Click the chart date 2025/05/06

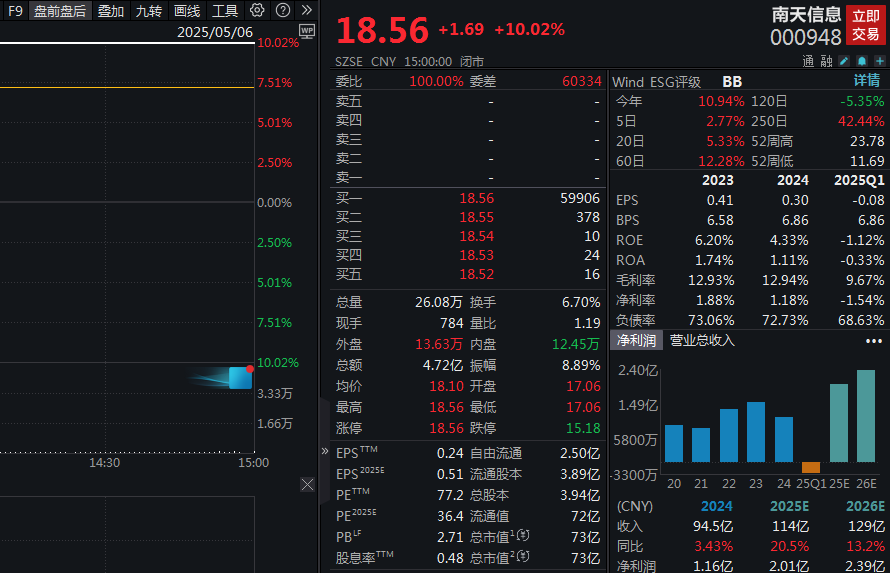215,32
